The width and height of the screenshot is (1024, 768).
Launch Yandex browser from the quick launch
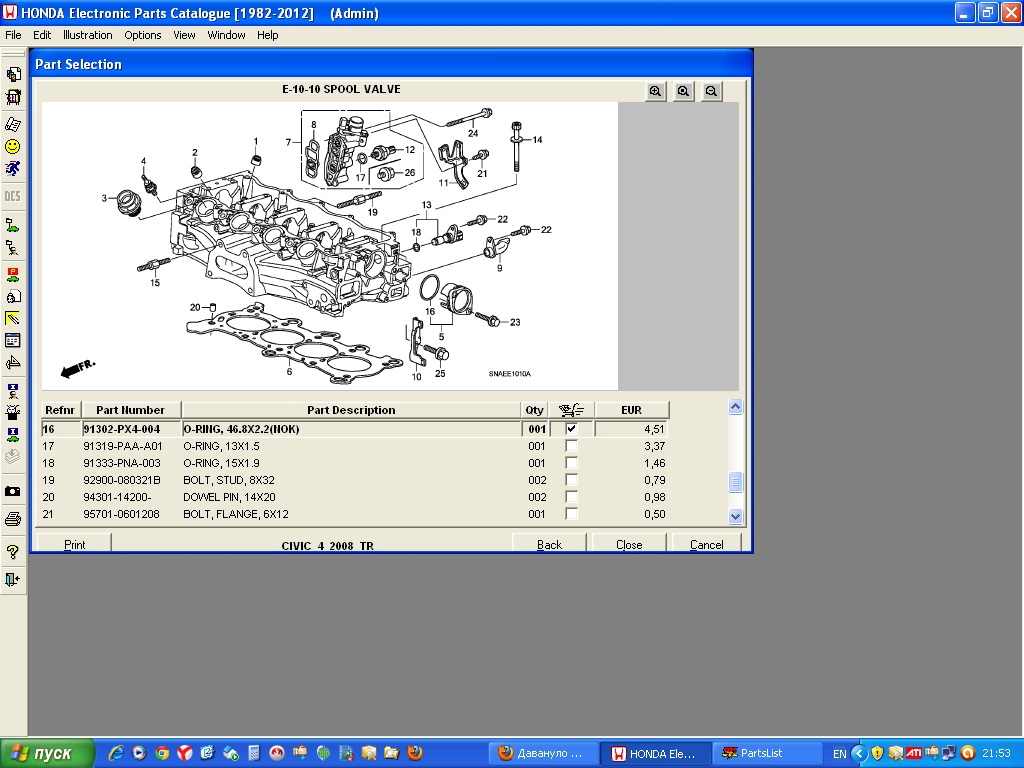(x=185, y=753)
